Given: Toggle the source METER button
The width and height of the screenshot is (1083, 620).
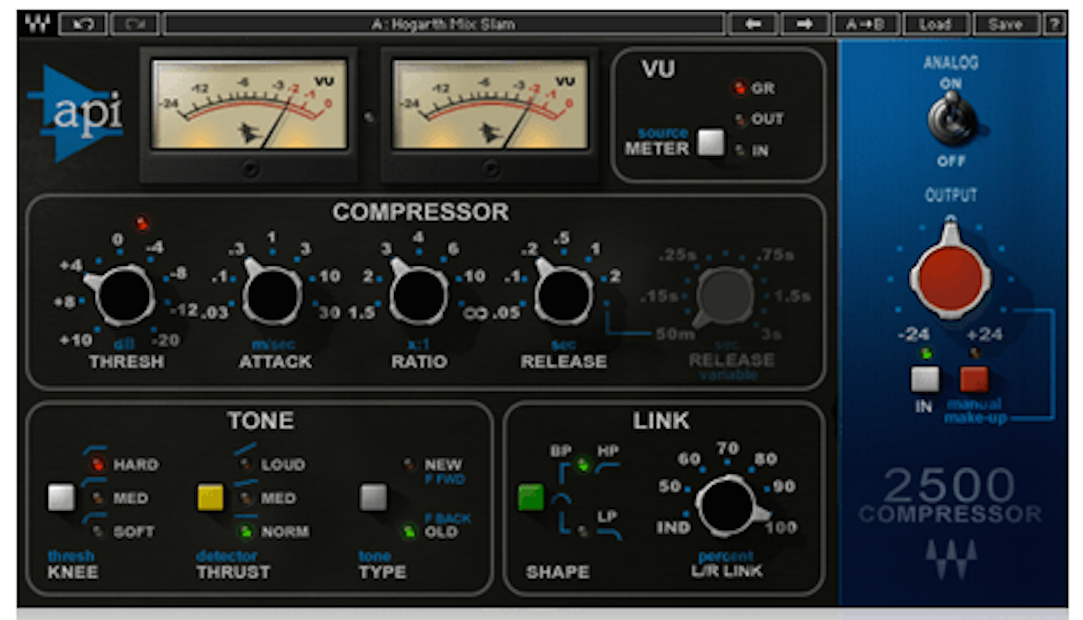Looking at the screenshot, I should (x=711, y=142).
